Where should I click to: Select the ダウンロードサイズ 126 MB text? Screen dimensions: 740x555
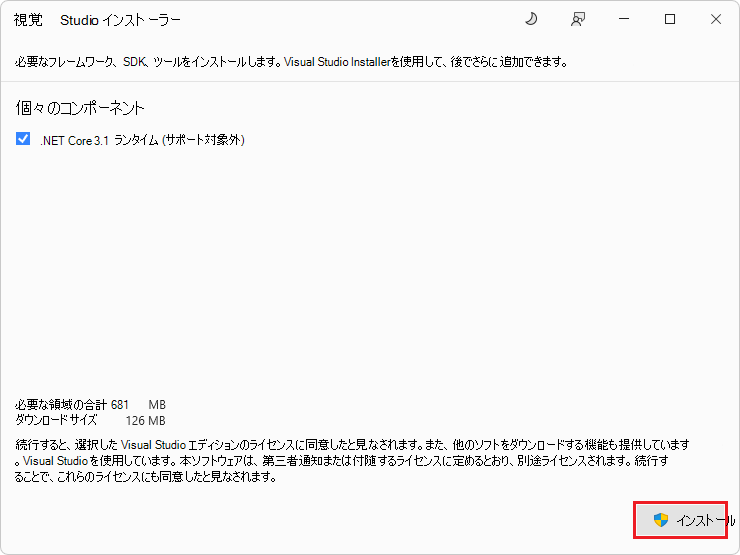point(90,420)
